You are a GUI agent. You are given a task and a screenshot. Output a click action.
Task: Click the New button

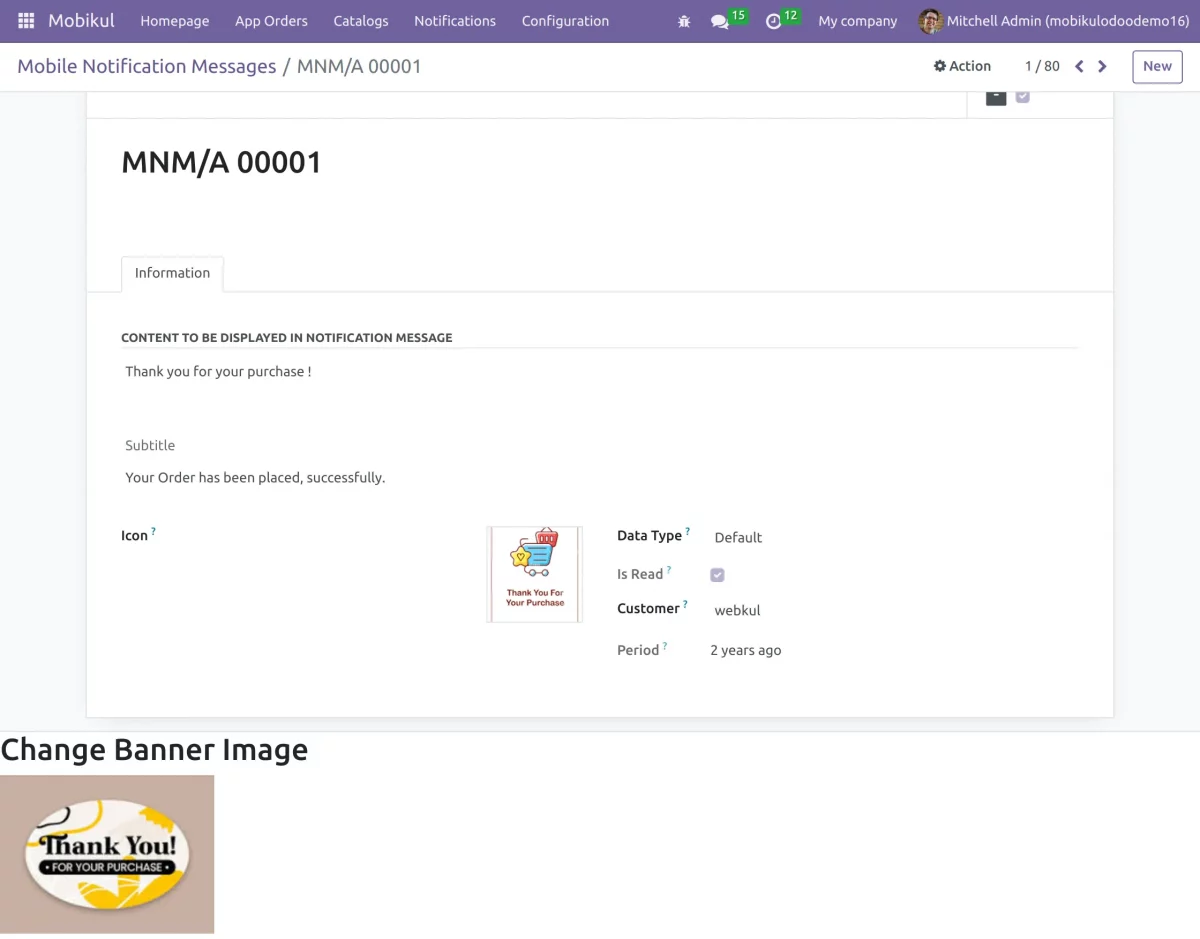tap(1157, 66)
